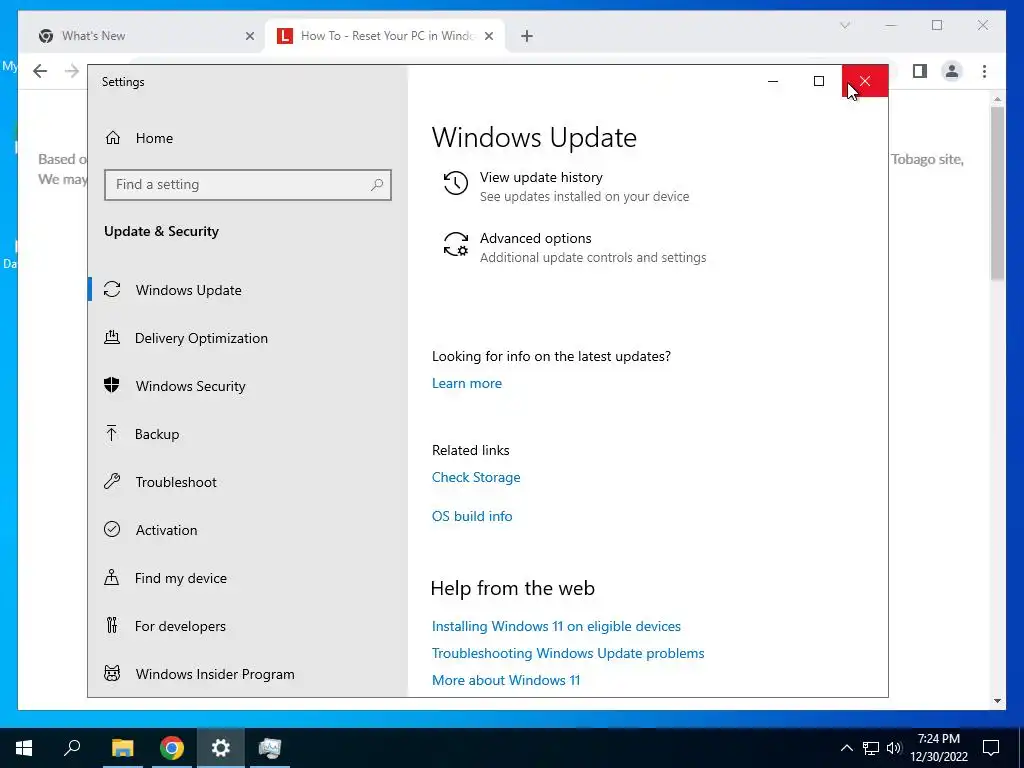Screen dimensions: 1024x768
Task: Open Delivery Optimization settings
Action: 248,338
